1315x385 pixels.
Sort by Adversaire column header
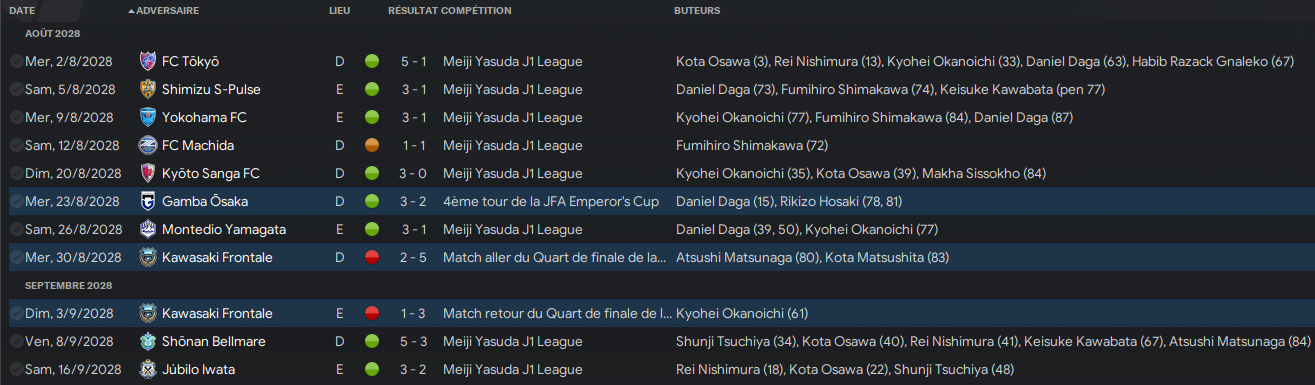tap(168, 10)
